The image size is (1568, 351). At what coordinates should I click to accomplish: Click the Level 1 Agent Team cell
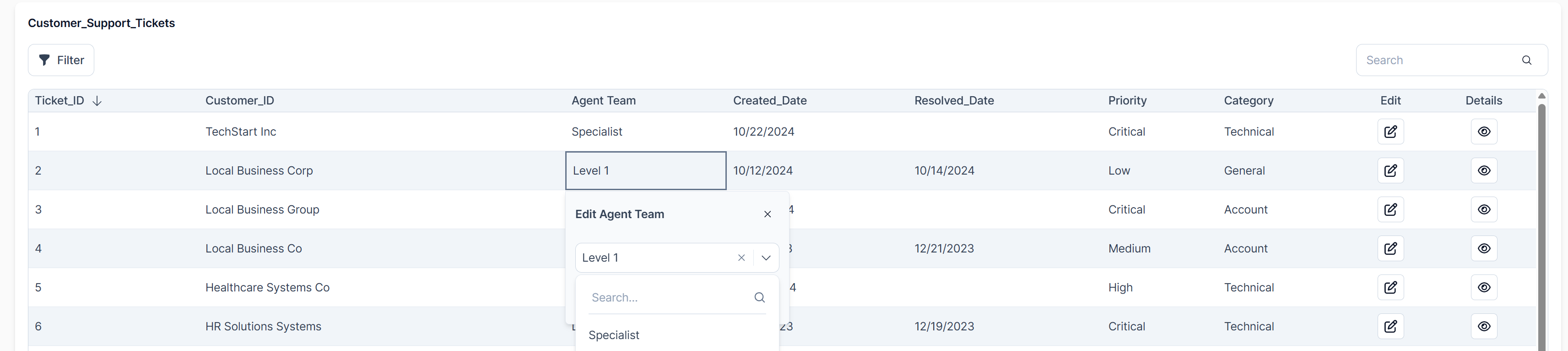(x=645, y=170)
